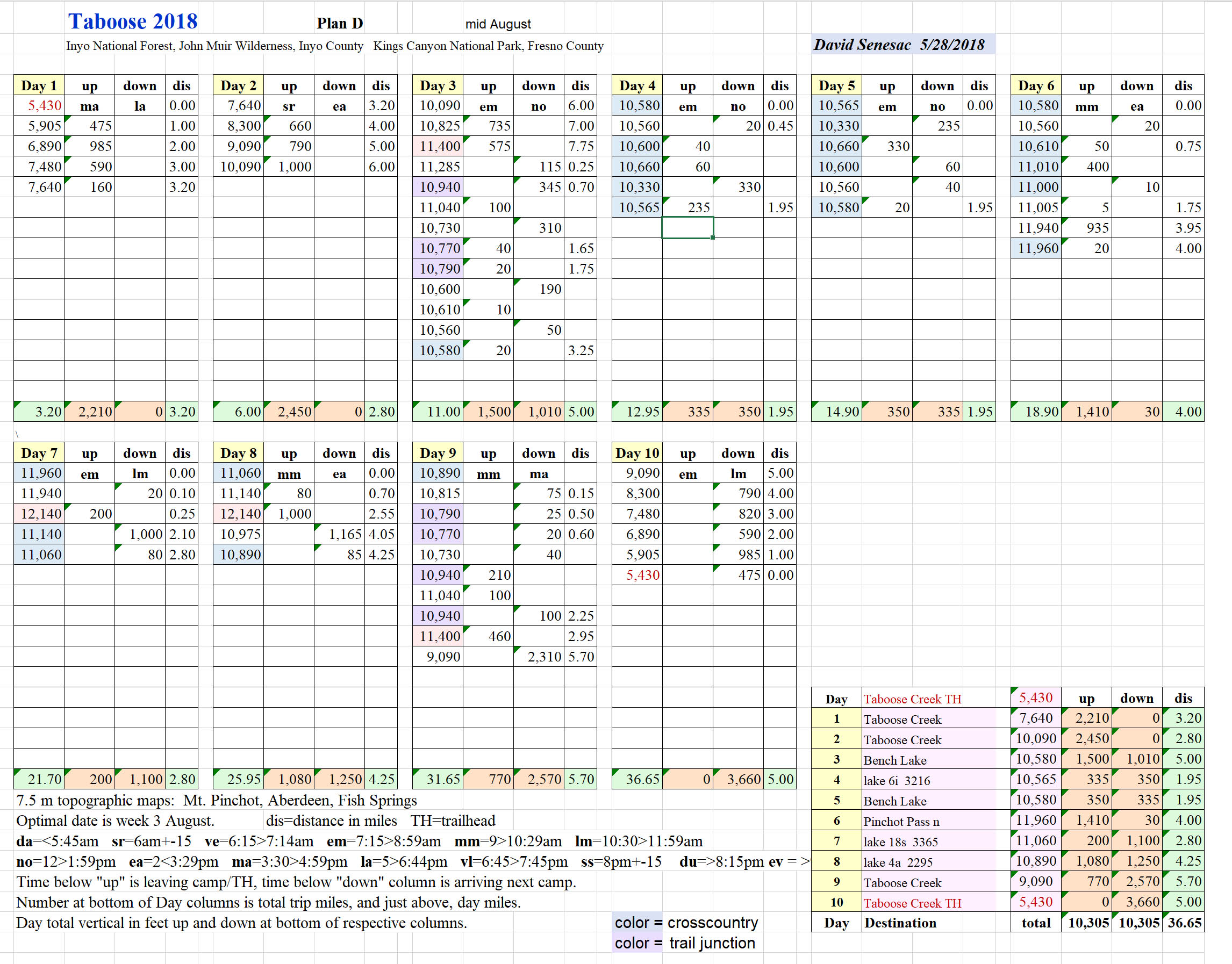Select the 12.95 trip miles total under Day 4
1232x964 pixels.
coord(637,412)
